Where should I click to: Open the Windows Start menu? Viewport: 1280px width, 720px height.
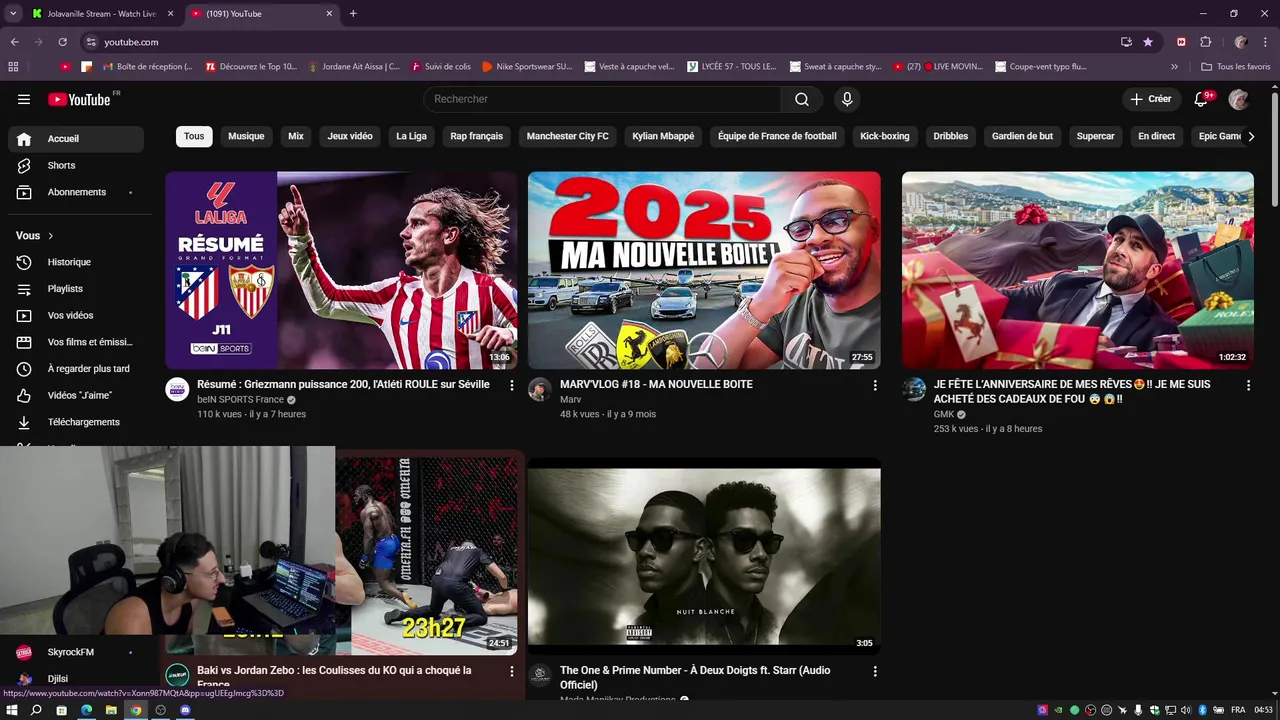12,710
